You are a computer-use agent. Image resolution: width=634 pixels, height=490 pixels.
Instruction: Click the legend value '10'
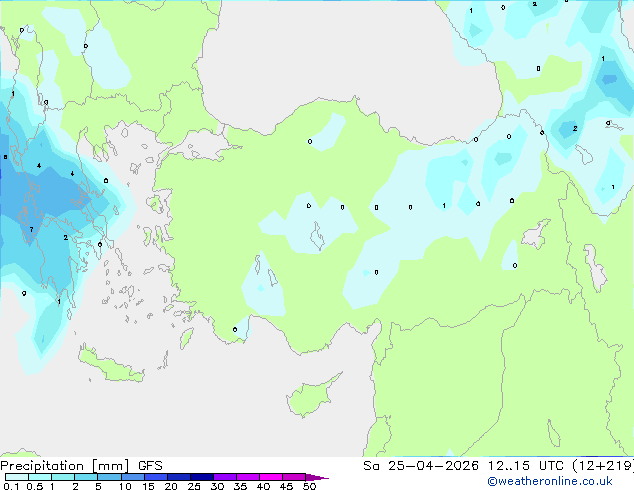[x=125, y=486]
